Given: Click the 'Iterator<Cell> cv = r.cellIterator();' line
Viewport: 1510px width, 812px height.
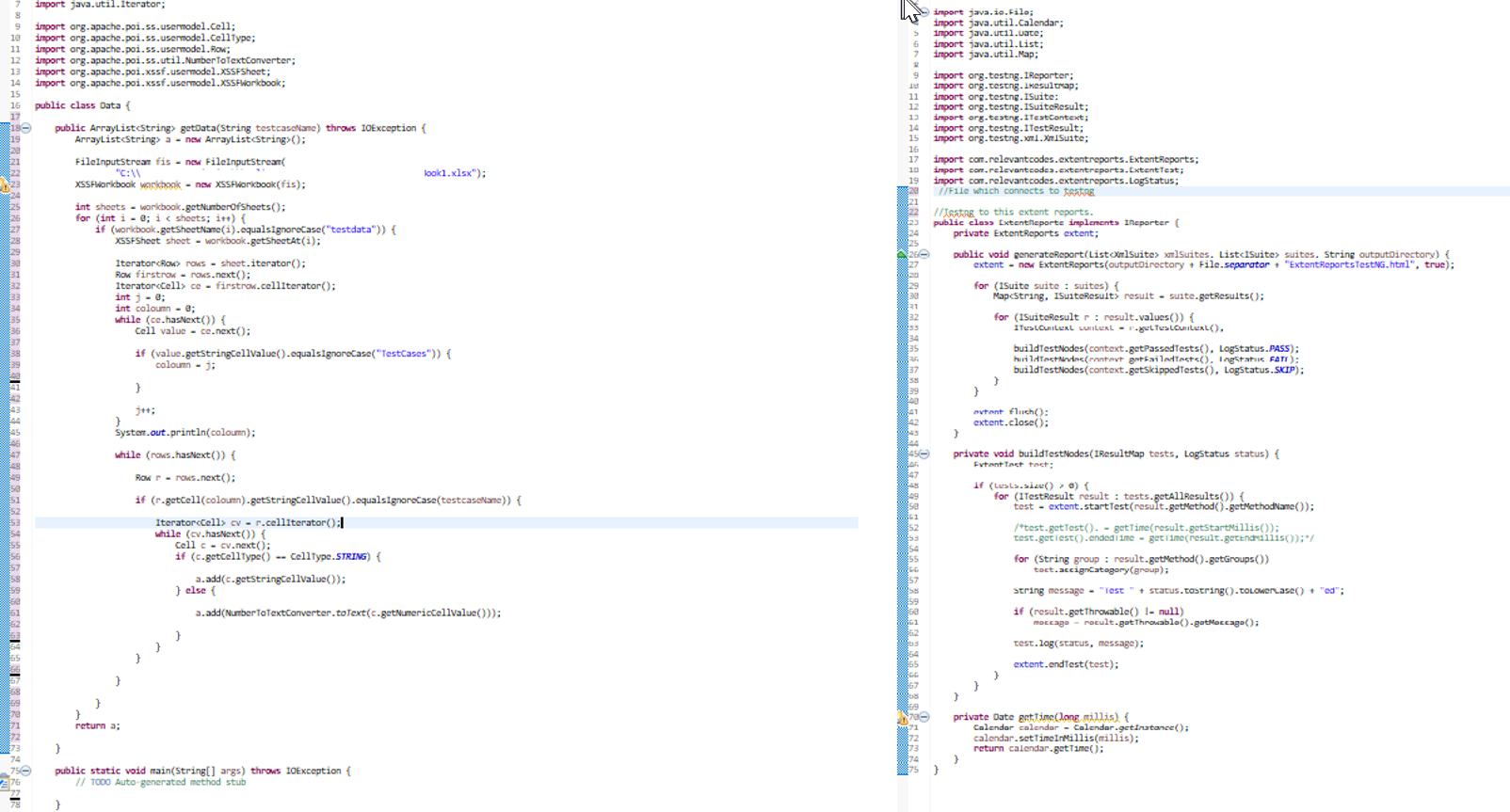Looking at the screenshot, I should [x=249, y=522].
